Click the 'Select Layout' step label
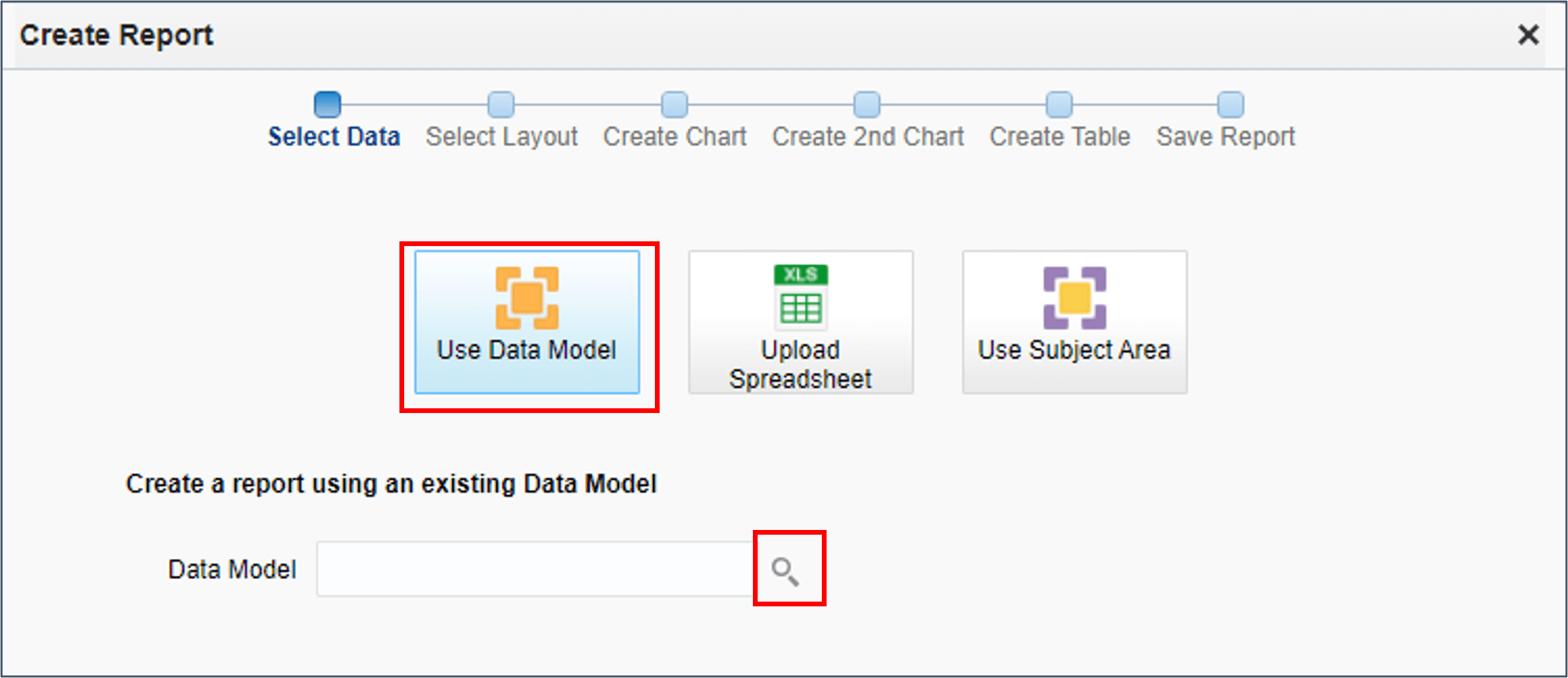This screenshot has width=1568, height=678. pos(501,137)
